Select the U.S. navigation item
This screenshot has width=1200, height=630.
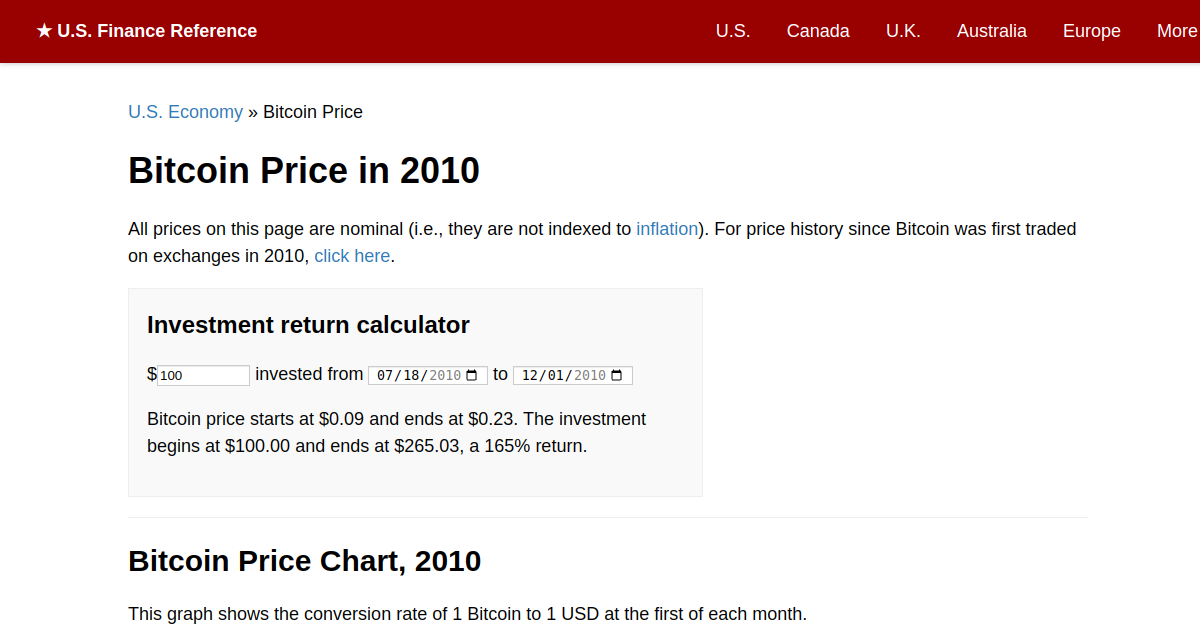[x=733, y=31]
